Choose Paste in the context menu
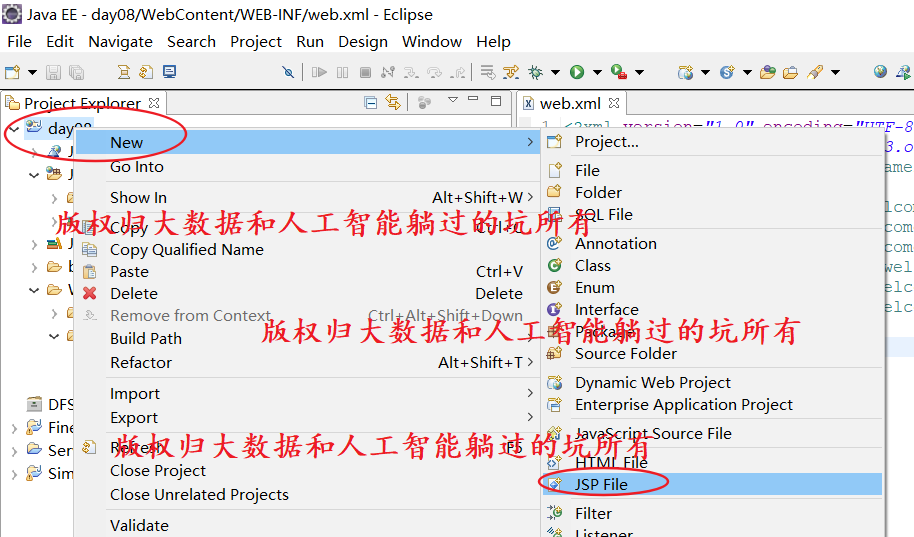Viewport: 914px width, 537px height. pos(307,272)
